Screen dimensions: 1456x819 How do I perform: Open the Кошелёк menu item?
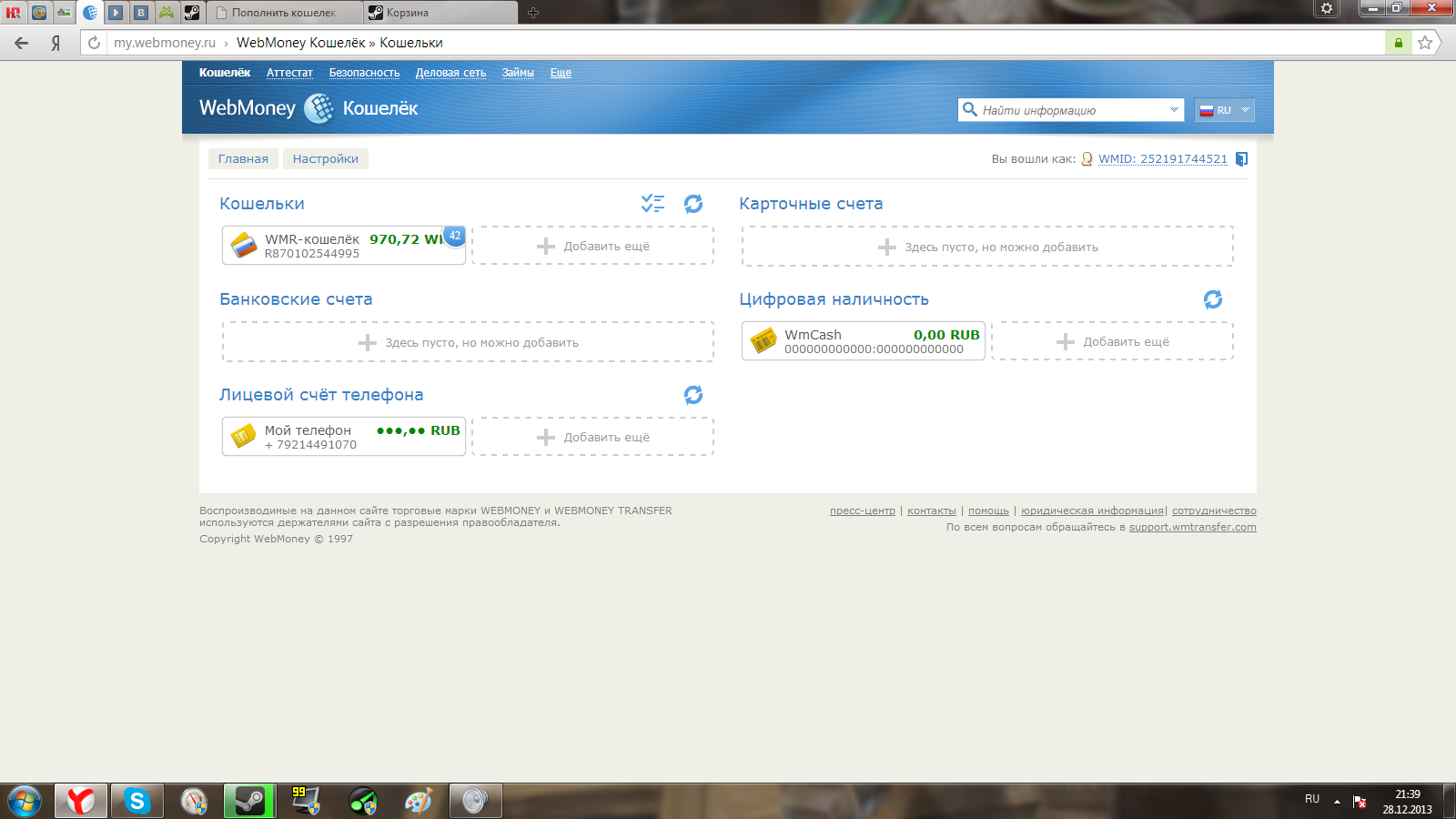tap(225, 73)
